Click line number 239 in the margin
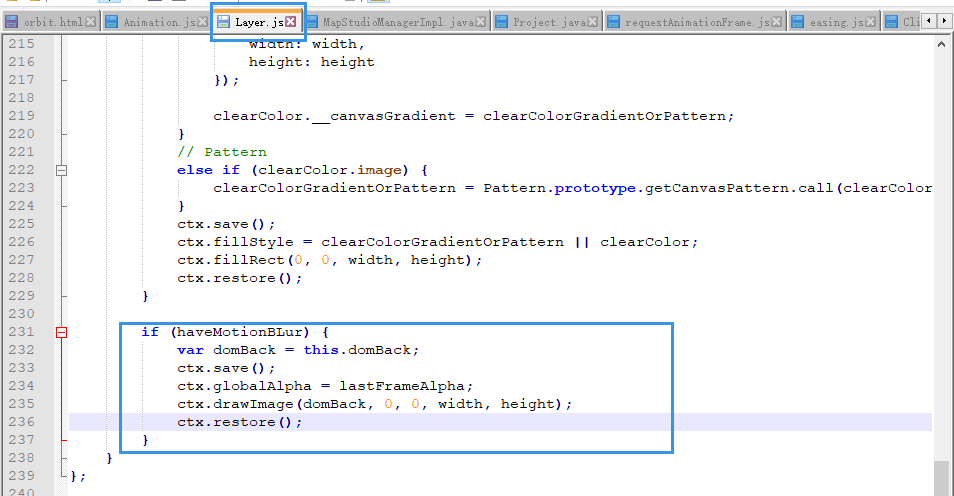954x496 pixels. pos(22,476)
